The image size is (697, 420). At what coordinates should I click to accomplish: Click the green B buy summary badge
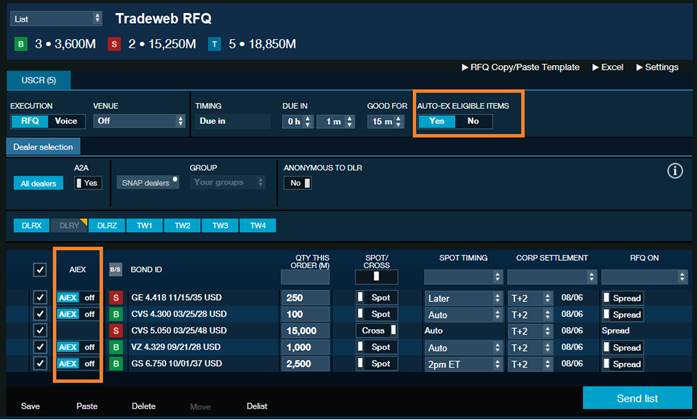[x=20, y=44]
